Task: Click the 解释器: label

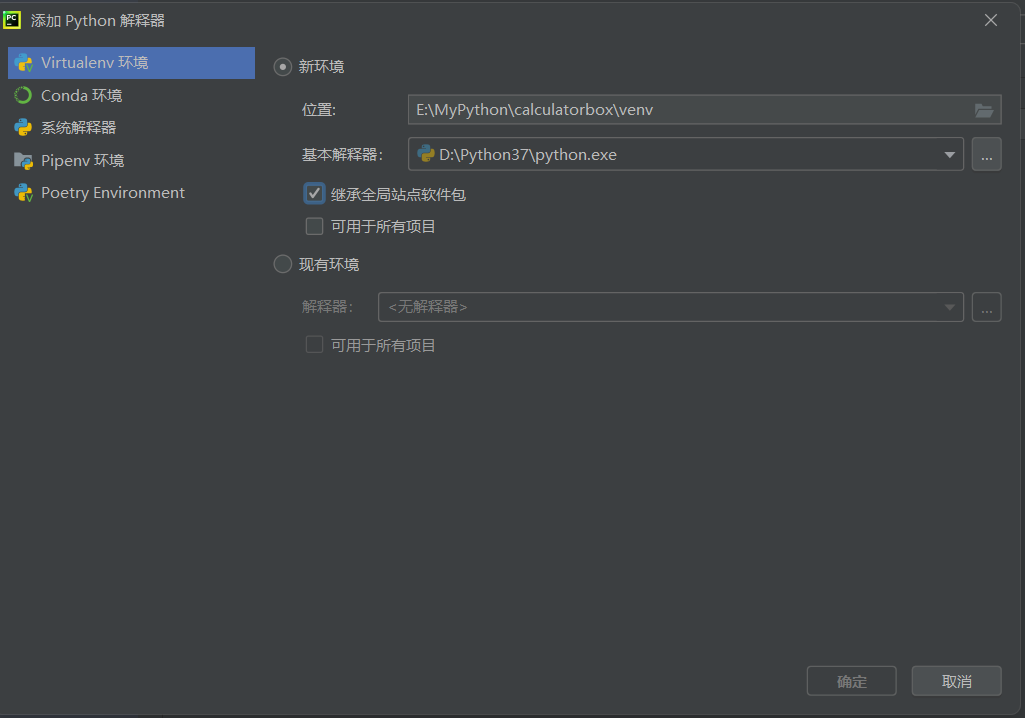Action: point(328,307)
